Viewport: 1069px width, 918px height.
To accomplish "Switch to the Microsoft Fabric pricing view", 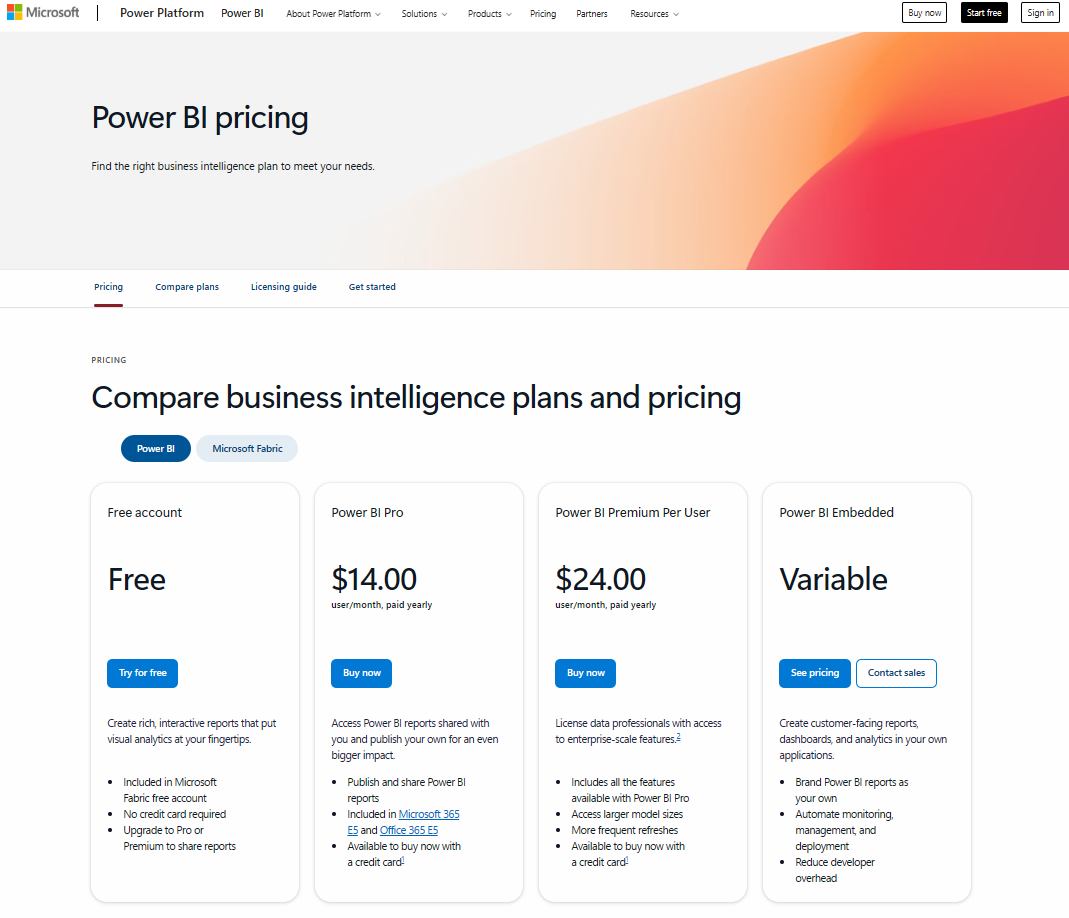I will [x=246, y=448].
